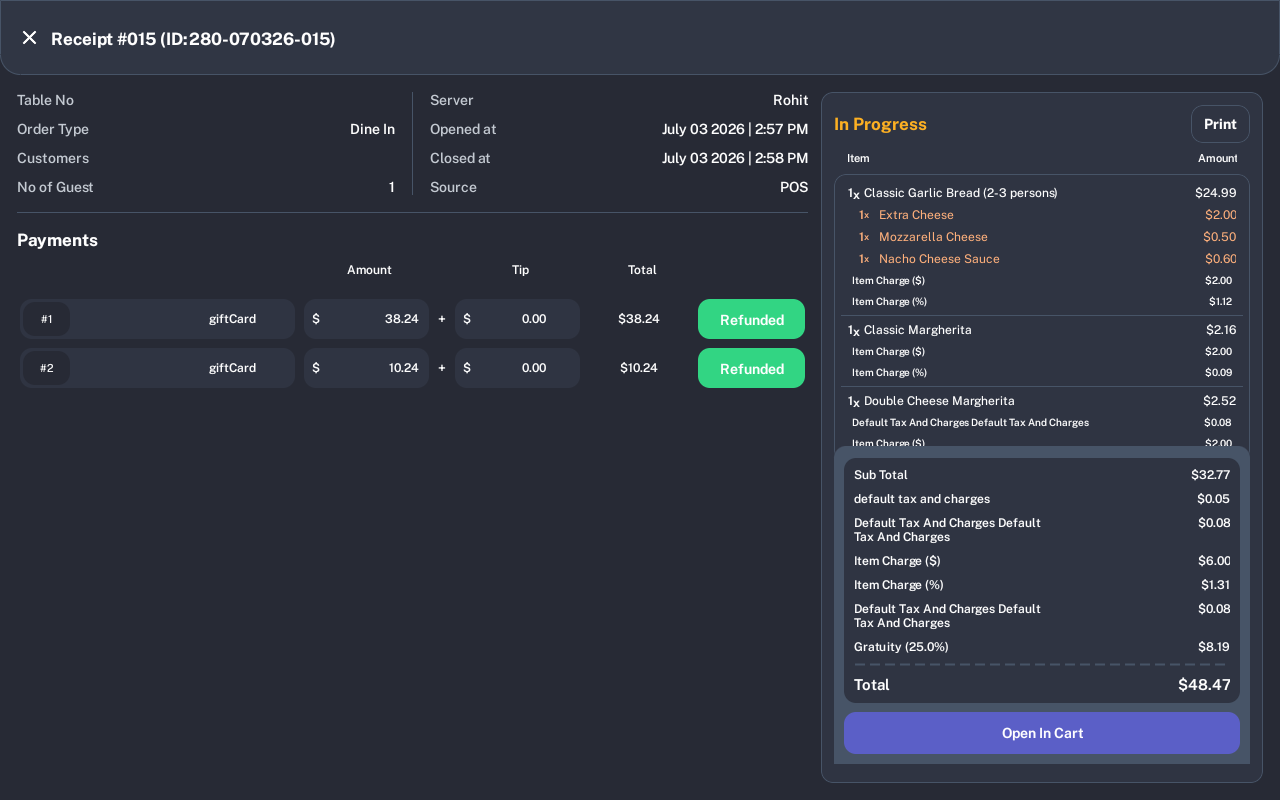Click the tip field for payment #1

coord(517,319)
